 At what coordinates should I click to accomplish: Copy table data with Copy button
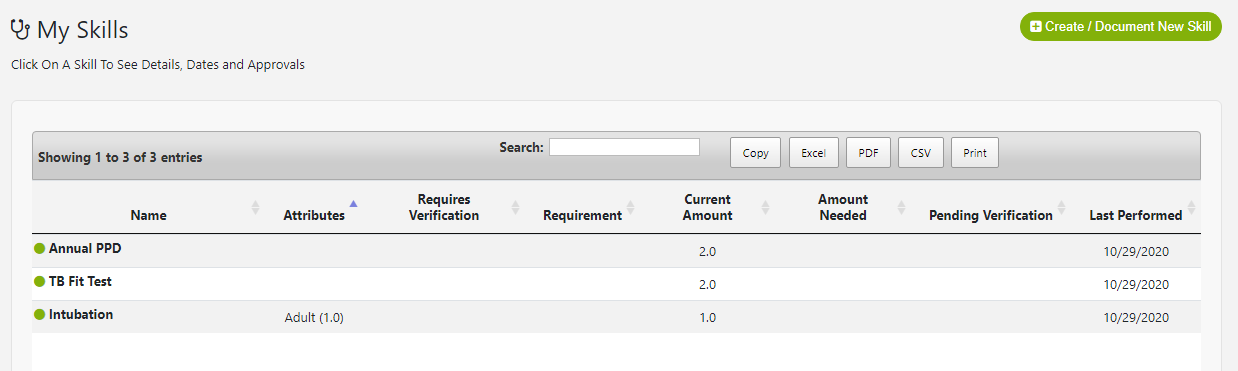pyautogui.click(x=756, y=153)
